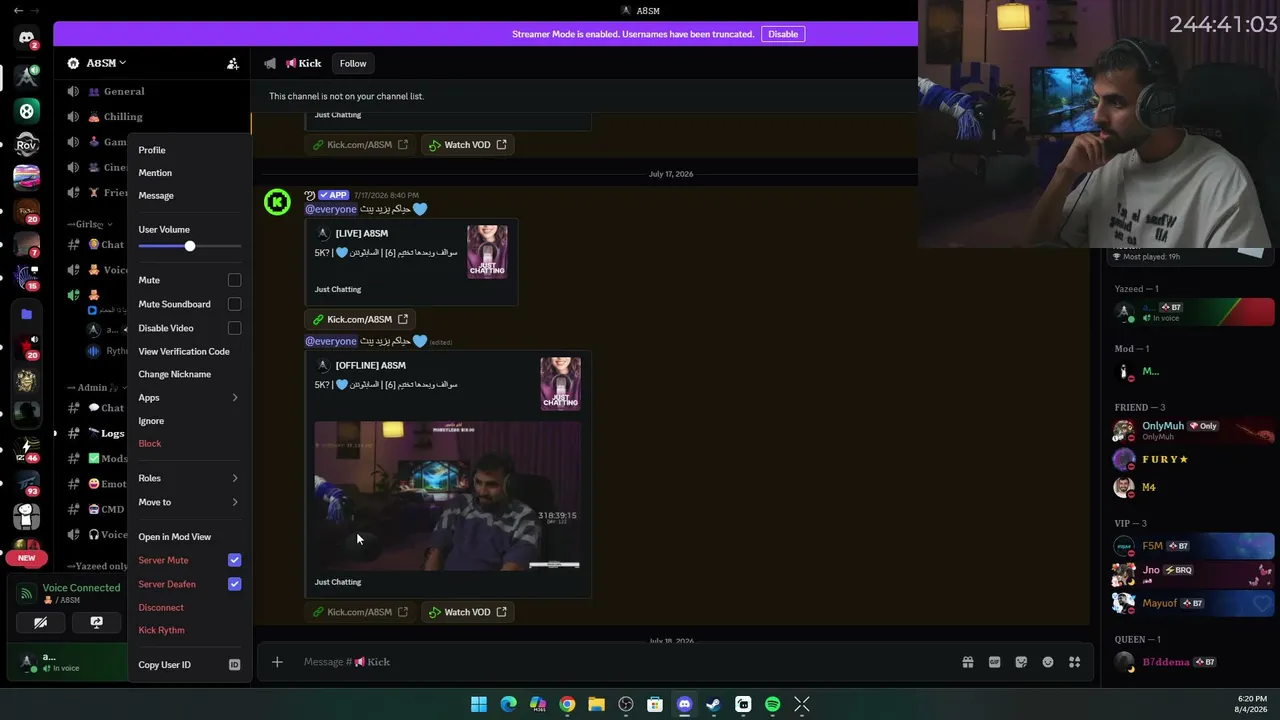Choose Open in Mod View
The width and height of the screenshot is (1280, 720).
tap(189, 537)
